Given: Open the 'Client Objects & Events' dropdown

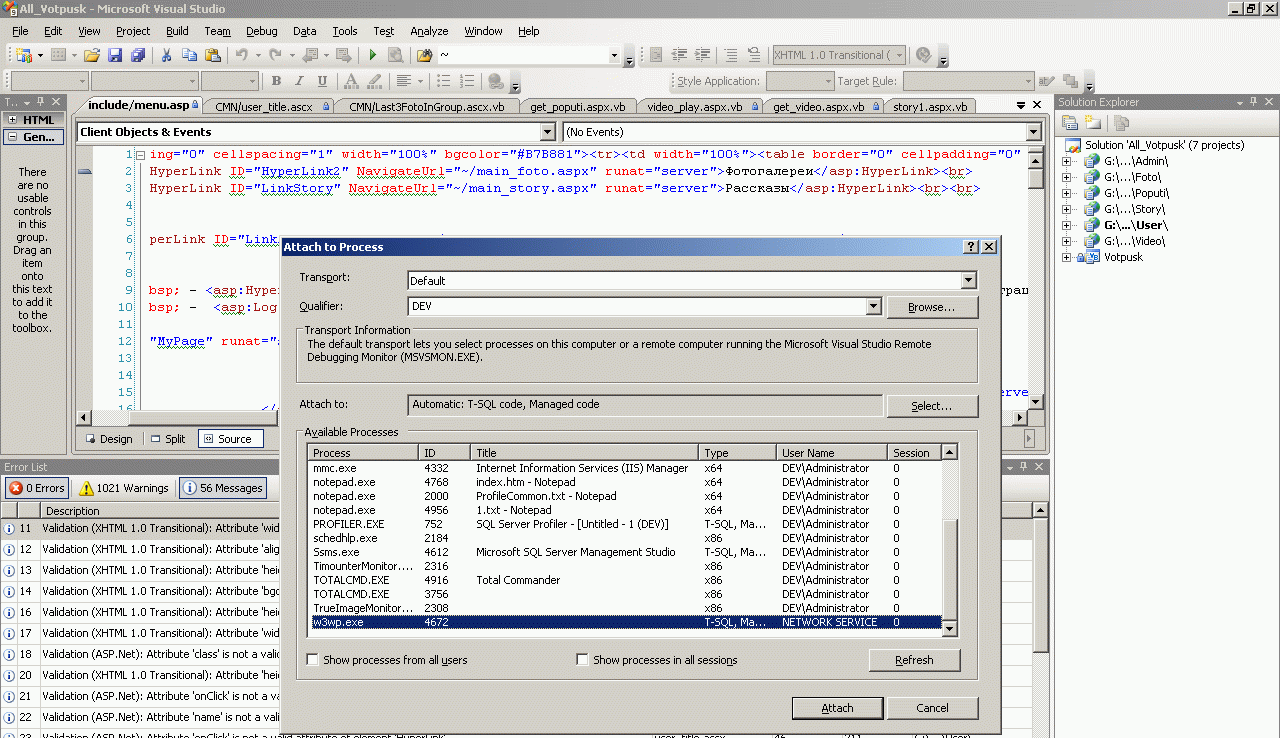Looking at the screenshot, I should (x=547, y=132).
